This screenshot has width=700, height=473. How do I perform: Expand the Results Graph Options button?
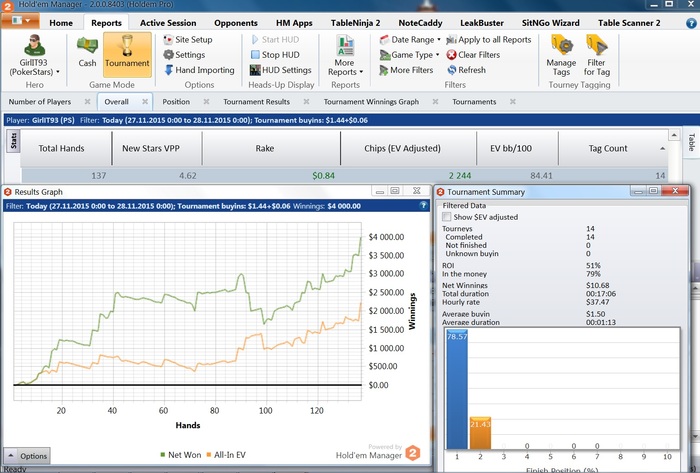tap(27, 456)
